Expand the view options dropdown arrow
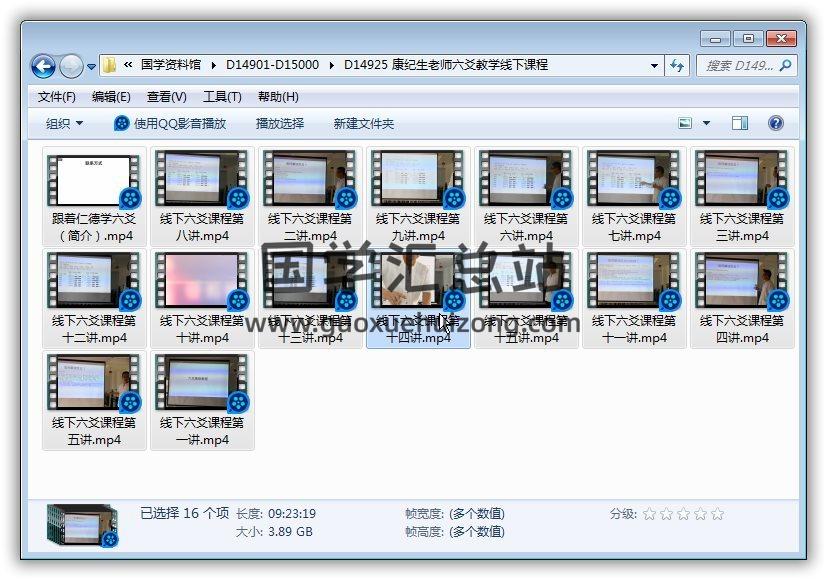The height and width of the screenshot is (580, 827). pos(704,122)
